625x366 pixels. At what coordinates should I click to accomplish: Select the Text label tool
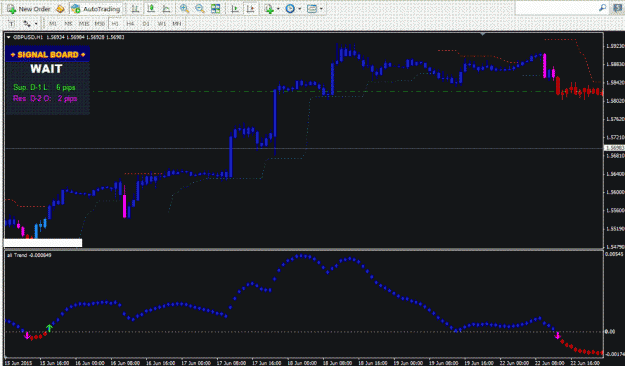(12, 24)
